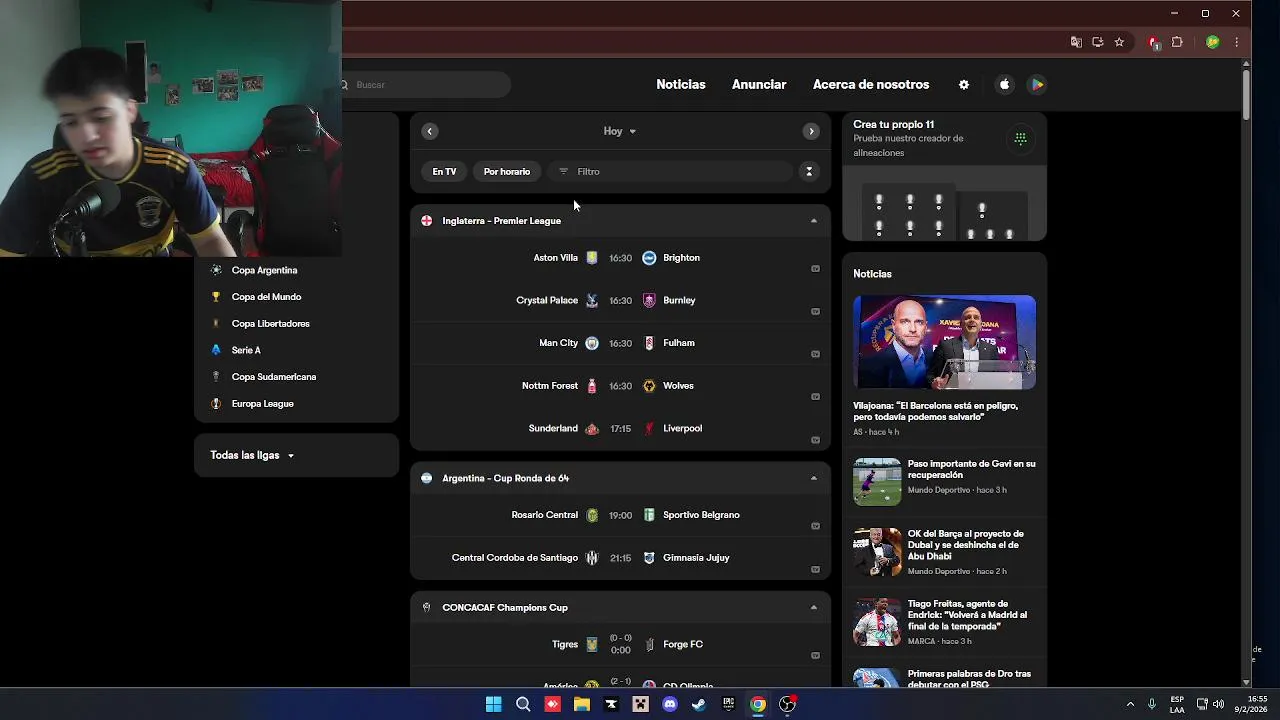Open the Hoy date dropdown
The height and width of the screenshot is (720, 1280).
620,131
